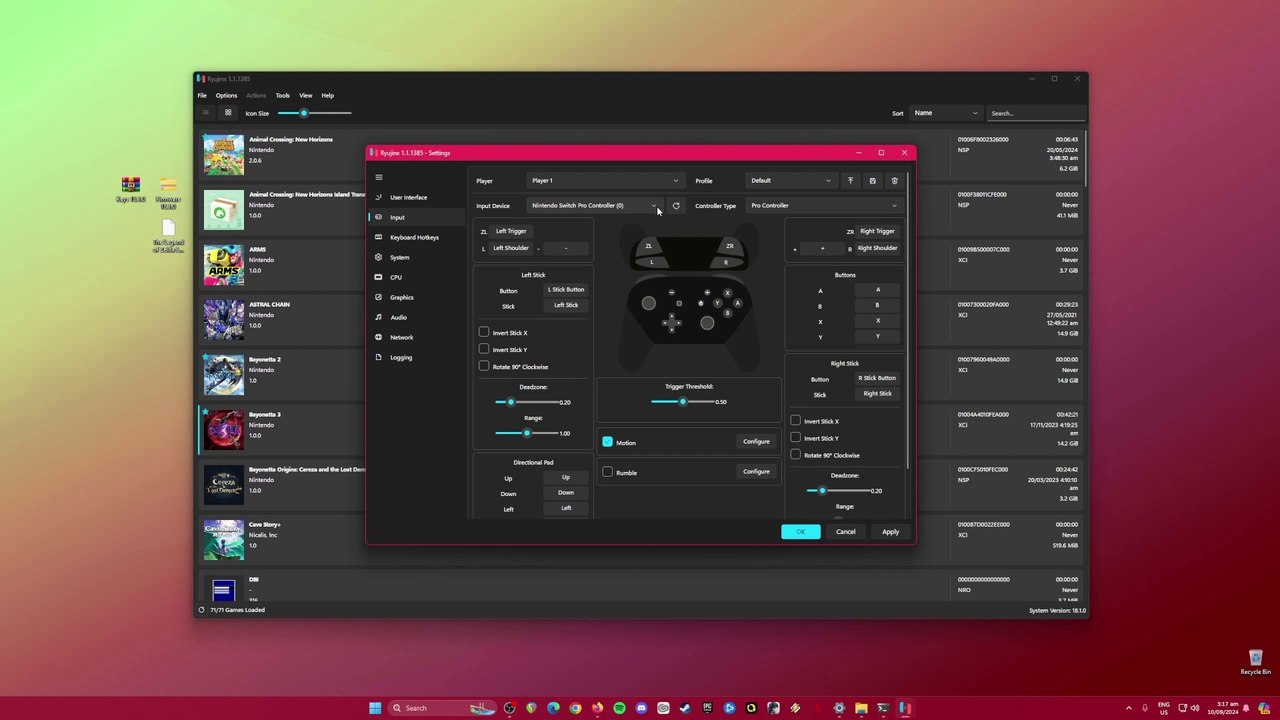Screen dimensions: 1280x720
Task: Select the WinRAR archive on the desktop
Action: click(x=131, y=190)
